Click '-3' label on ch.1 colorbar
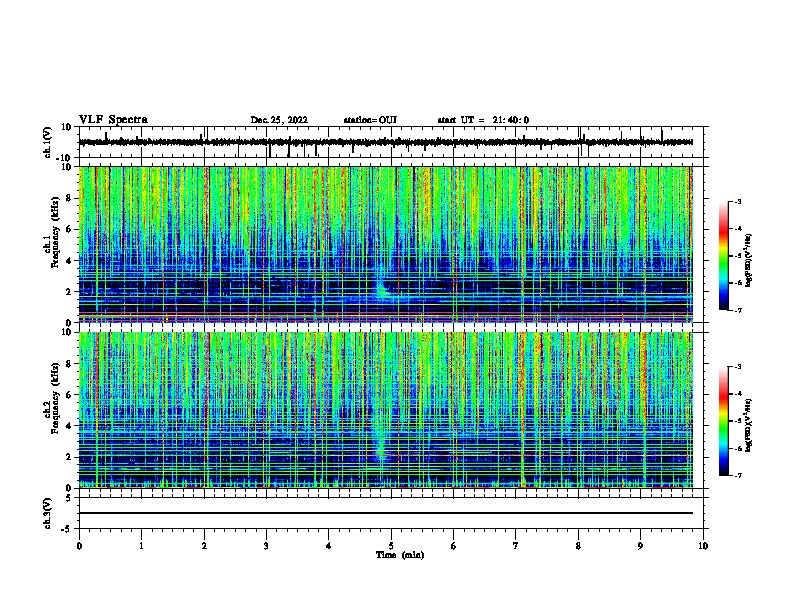Image resolution: width=792 pixels, height=612 pixels. [737, 201]
